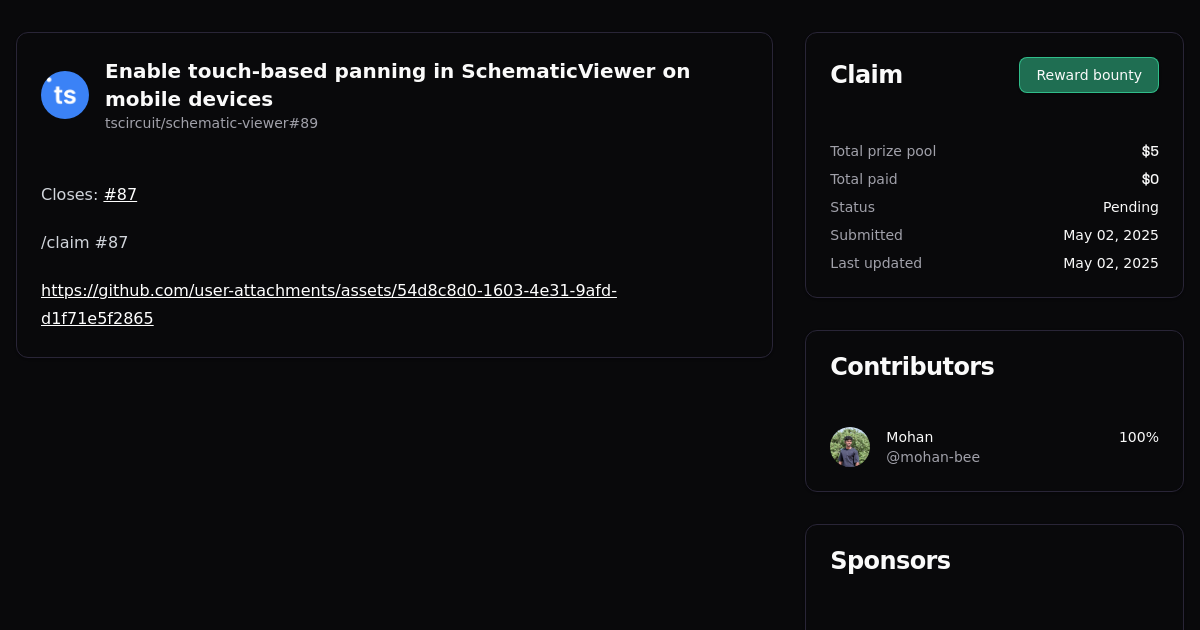Screen dimensions: 1200x630
Task: Open the #87 issue link
Action: (120, 195)
